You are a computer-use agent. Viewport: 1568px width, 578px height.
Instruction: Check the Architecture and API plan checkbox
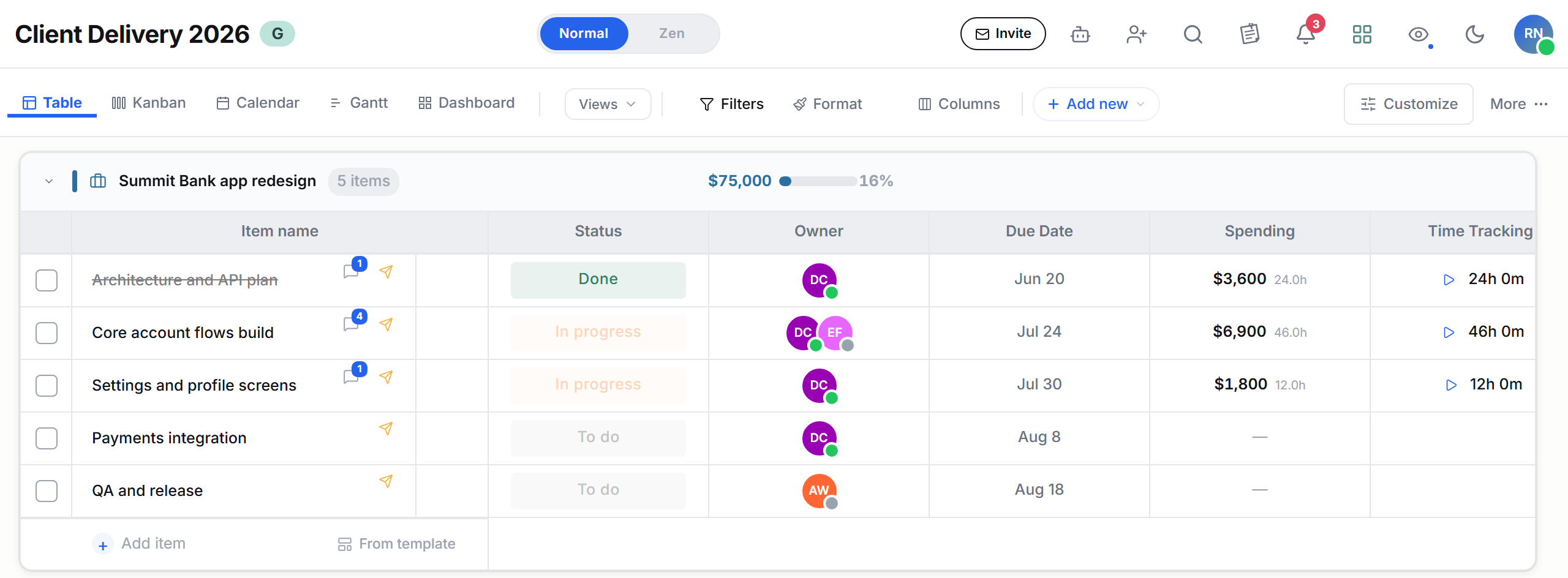click(x=47, y=280)
